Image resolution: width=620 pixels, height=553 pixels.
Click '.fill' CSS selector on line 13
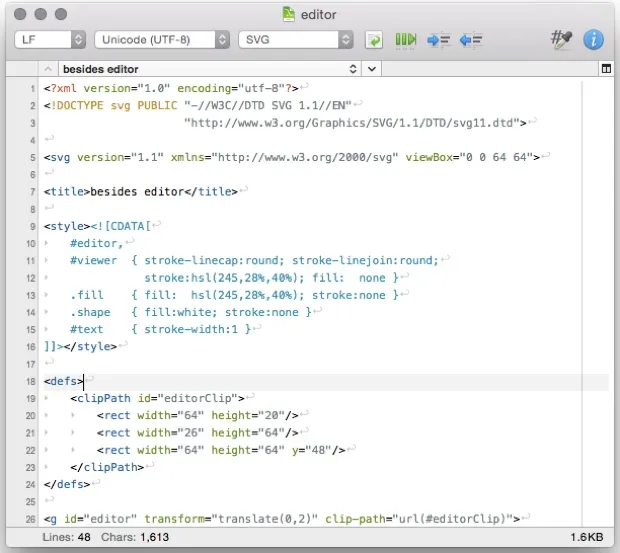87,295
